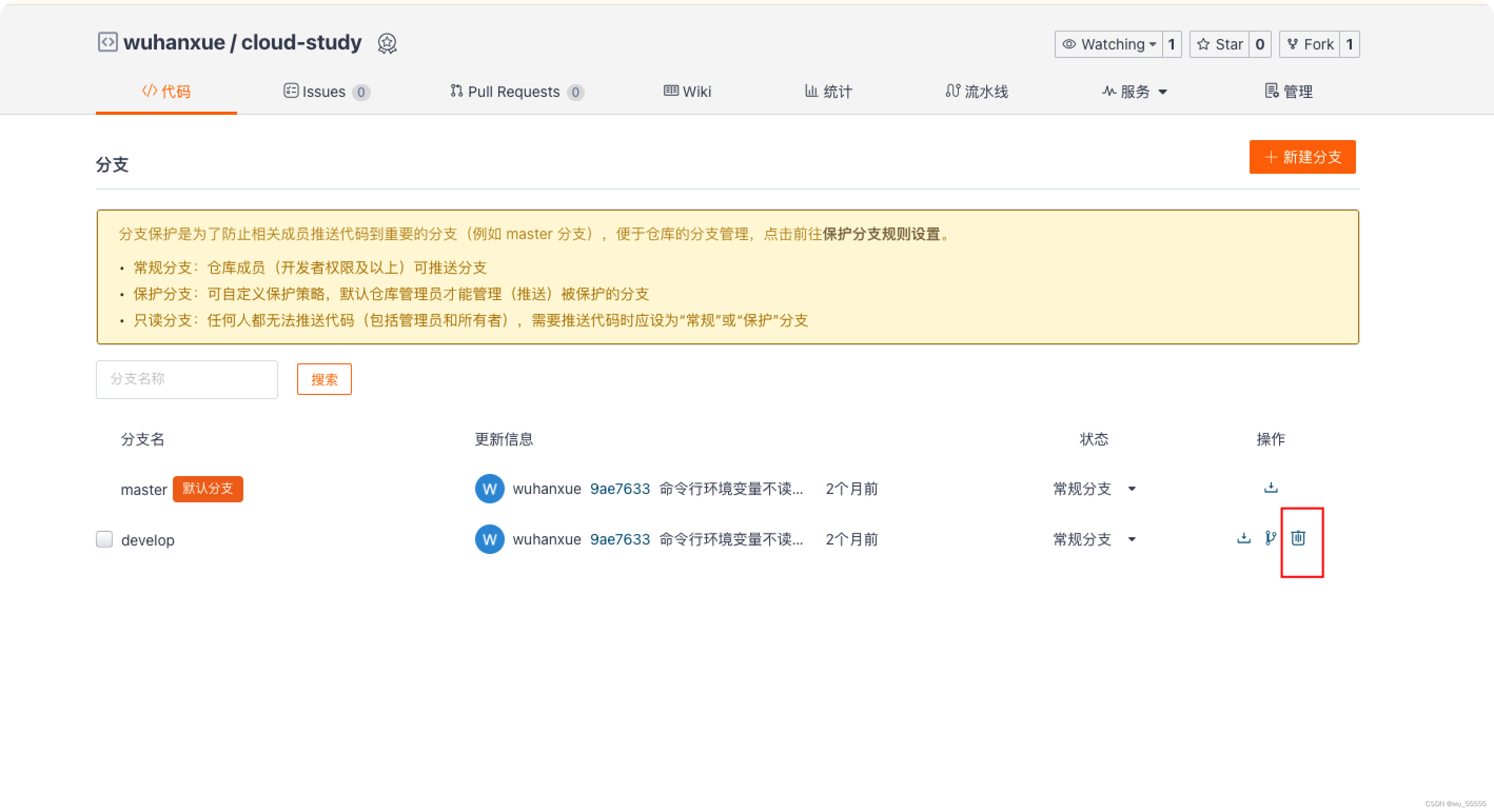This screenshot has height=812, width=1494.
Task: Click wuhanxue's avatar in the master row
Action: click(x=489, y=489)
